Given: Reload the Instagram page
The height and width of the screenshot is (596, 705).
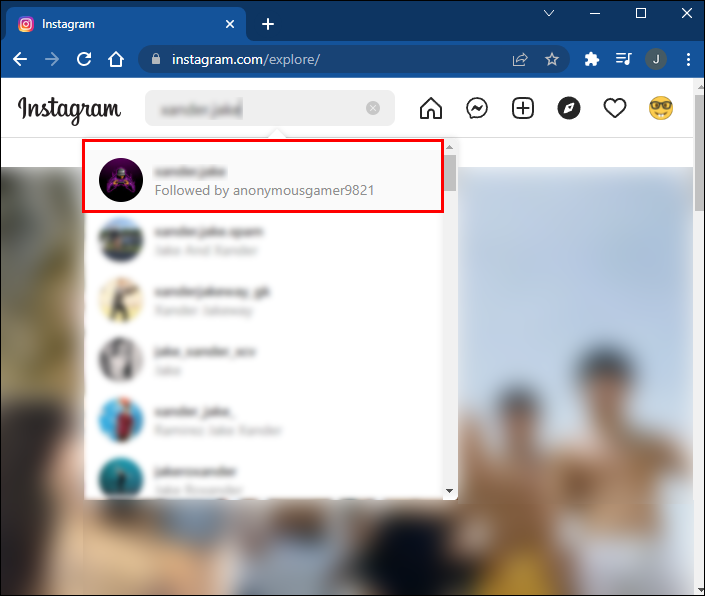Looking at the screenshot, I should tap(84, 59).
